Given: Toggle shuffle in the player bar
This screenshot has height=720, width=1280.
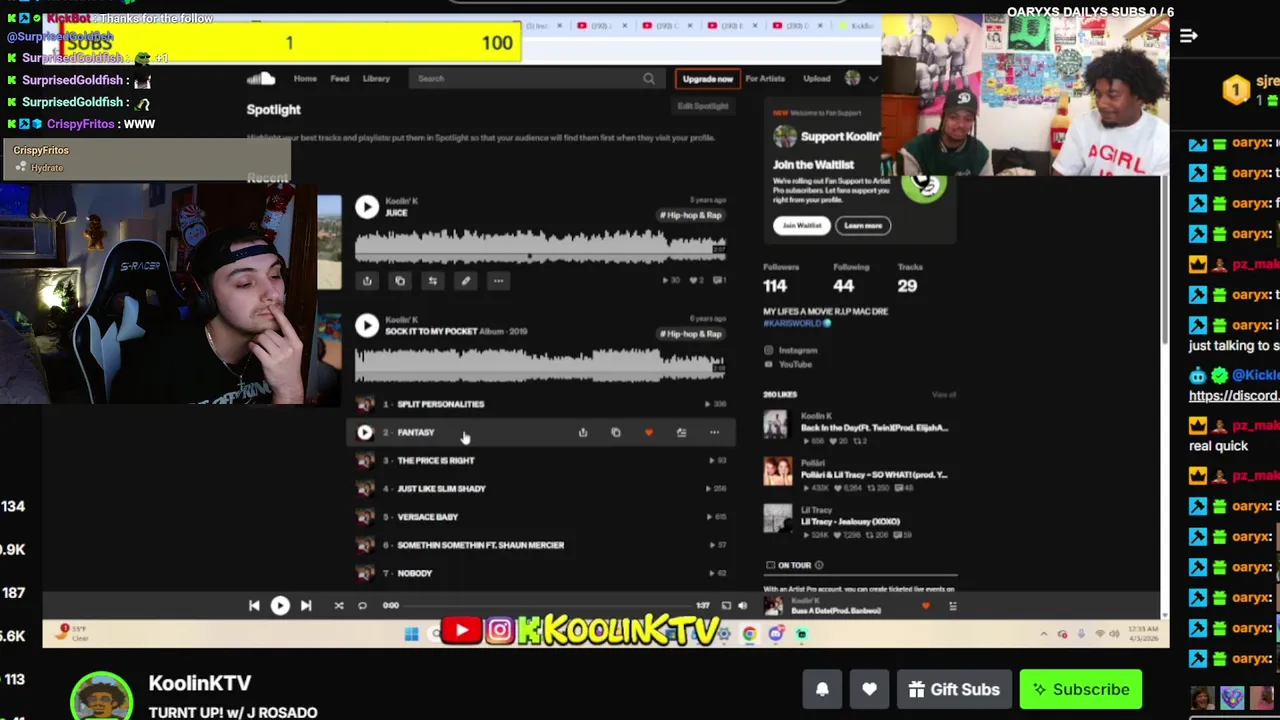Looking at the screenshot, I should (x=338, y=605).
